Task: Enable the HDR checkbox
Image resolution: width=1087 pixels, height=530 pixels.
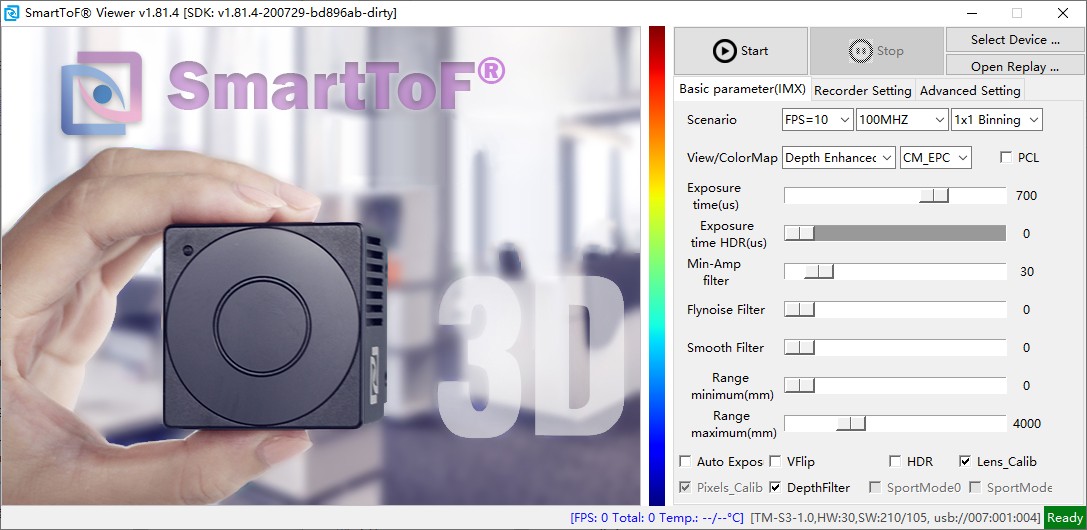Action: [x=895, y=461]
